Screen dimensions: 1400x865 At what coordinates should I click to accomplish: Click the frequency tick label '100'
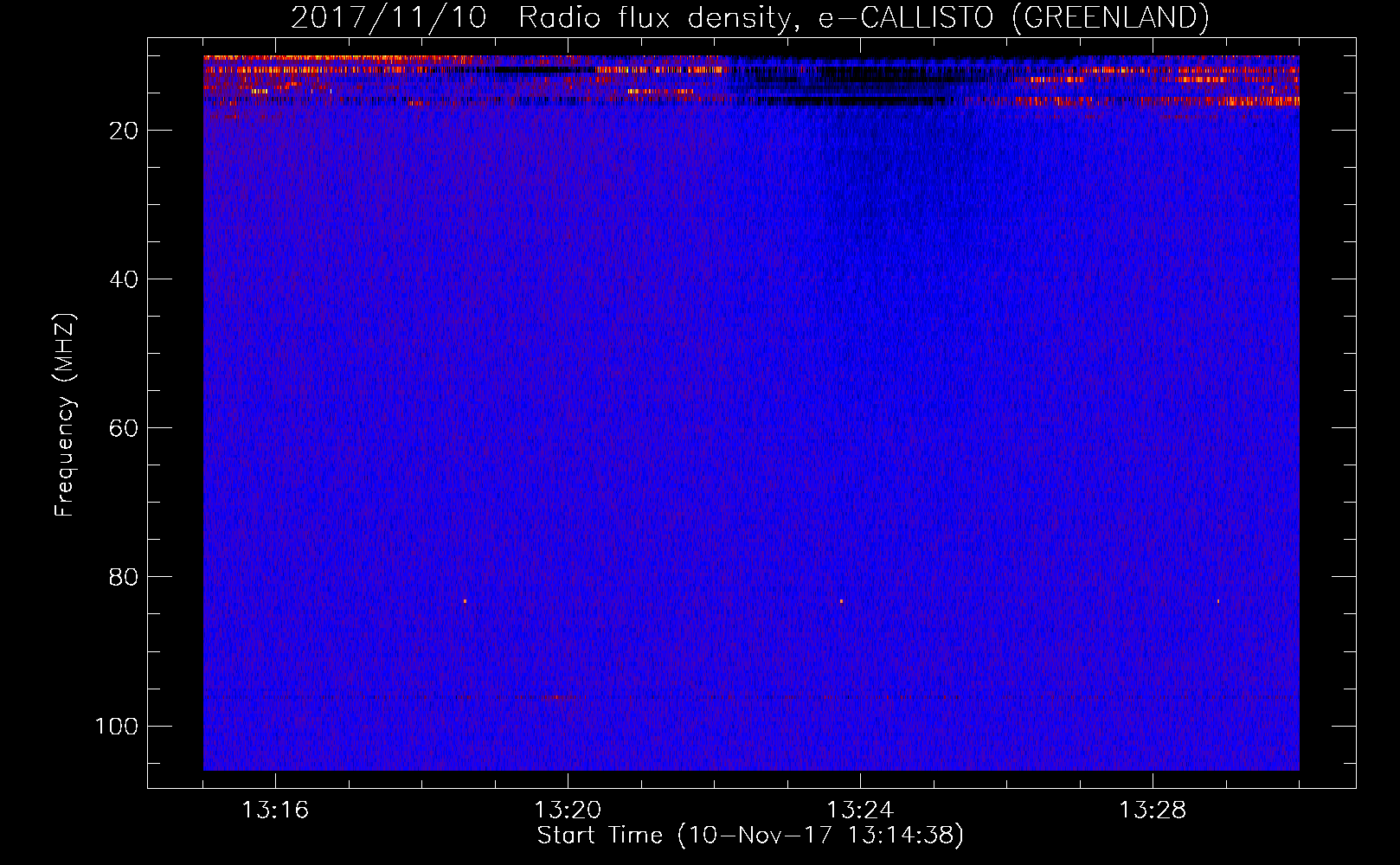(117, 726)
